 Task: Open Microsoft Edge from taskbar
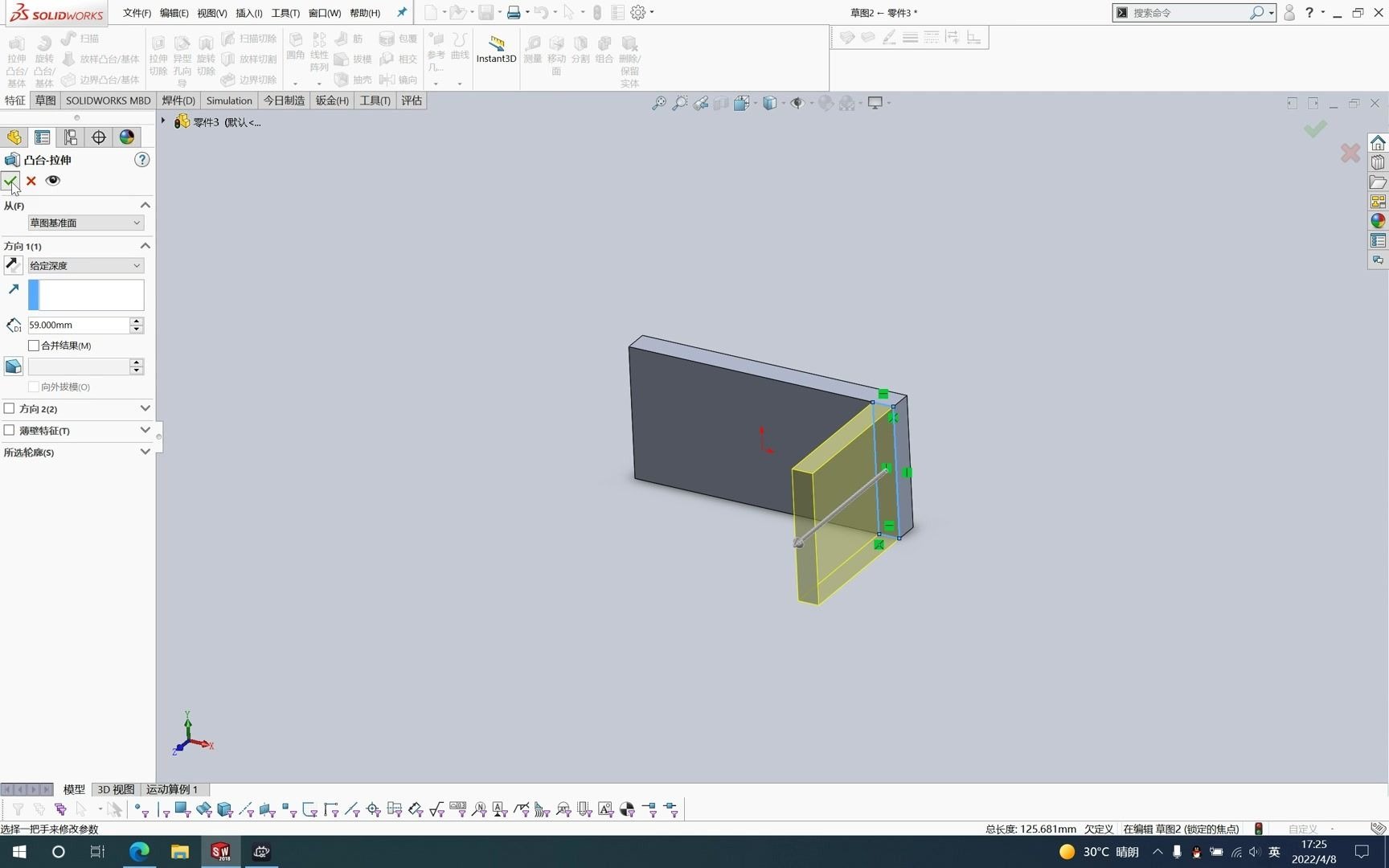[x=139, y=852]
